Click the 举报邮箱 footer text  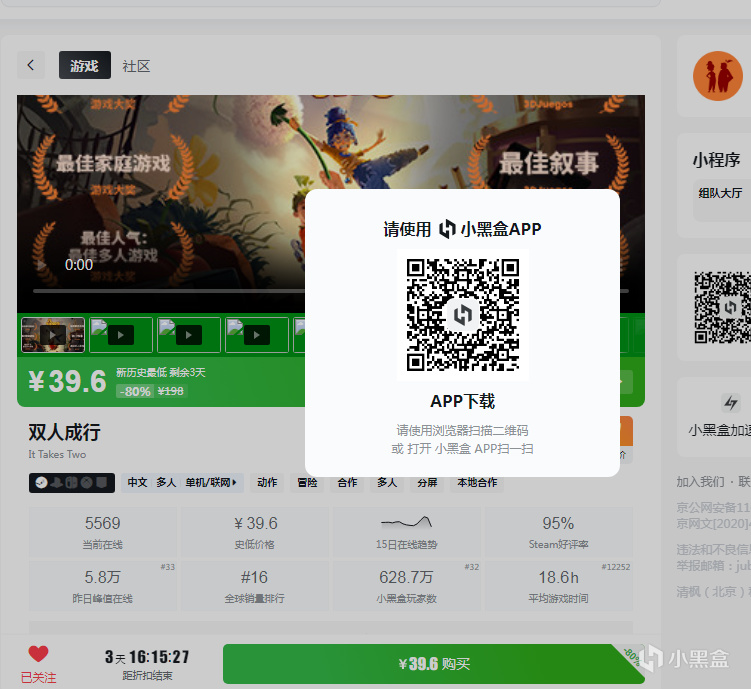714,565
